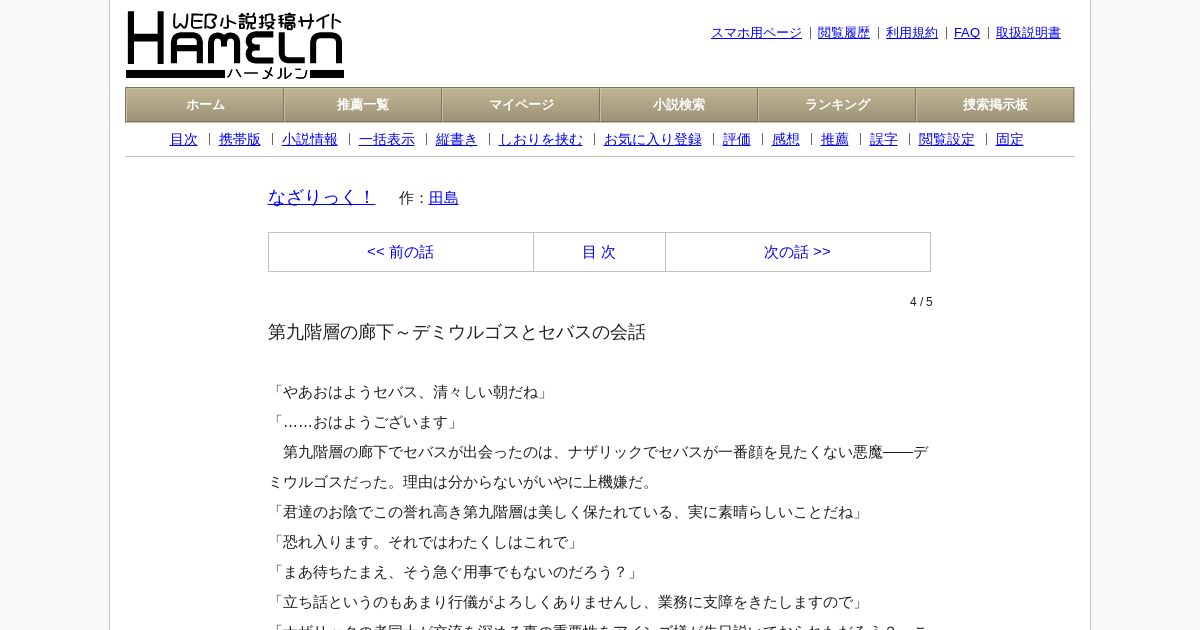Open 閲覧設定 reading settings
Image resolution: width=1200 pixels, height=630 pixels.
(947, 140)
